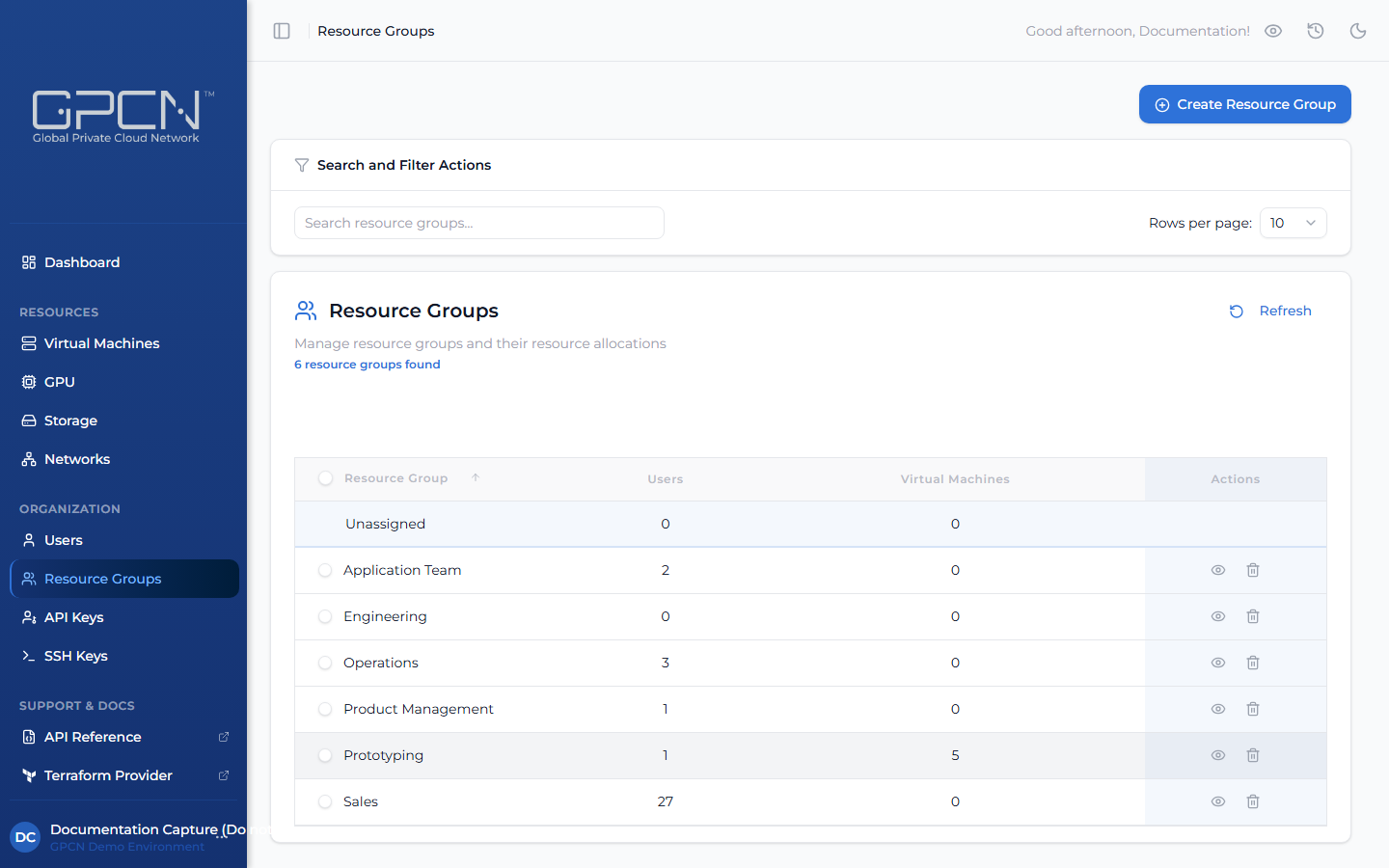This screenshot has width=1389, height=868.
Task: Delete Engineering group trash icon
Action: point(1253,616)
